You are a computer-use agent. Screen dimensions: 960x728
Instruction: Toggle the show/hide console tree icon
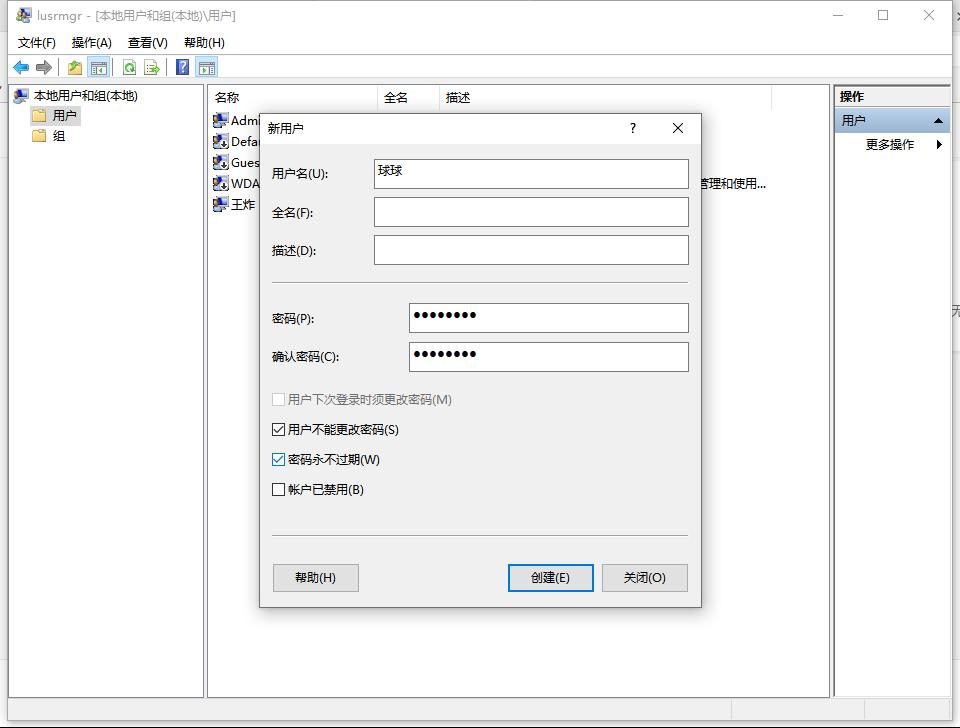(x=99, y=67)
